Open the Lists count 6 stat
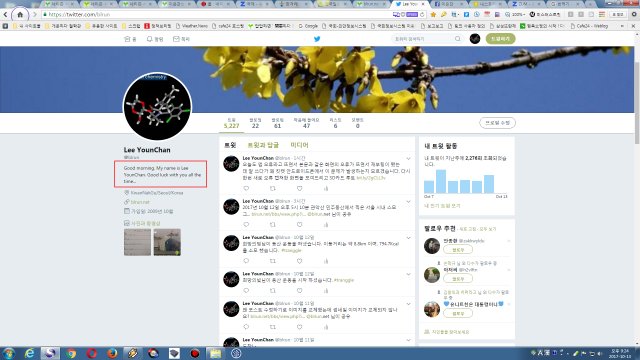 [335, 123]
